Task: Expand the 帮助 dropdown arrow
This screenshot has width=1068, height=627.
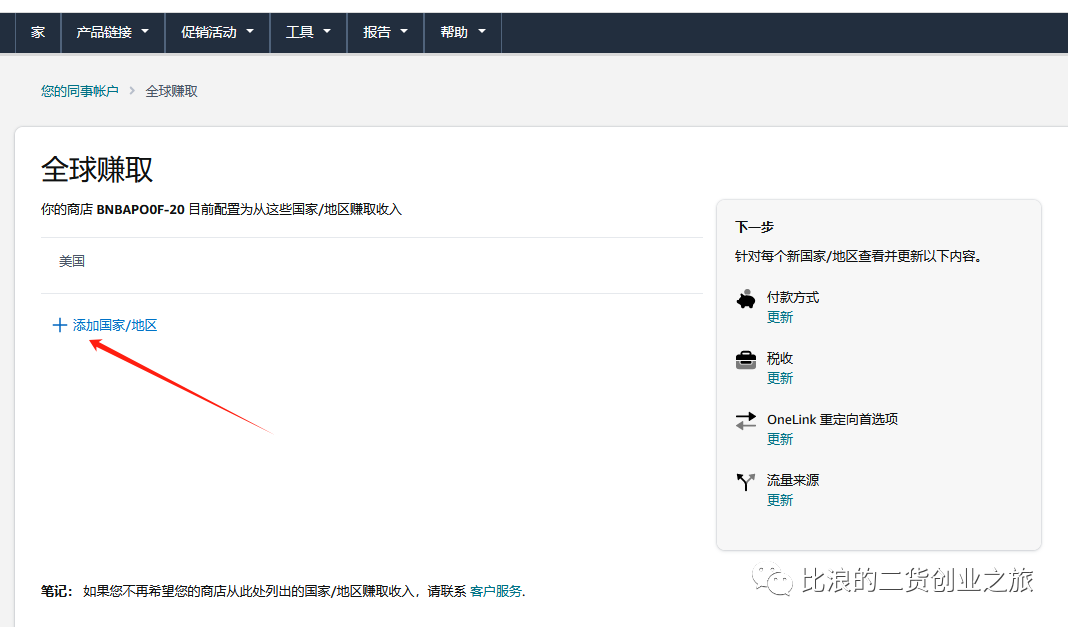Action: pyautogui.click(x=482, y=31)
